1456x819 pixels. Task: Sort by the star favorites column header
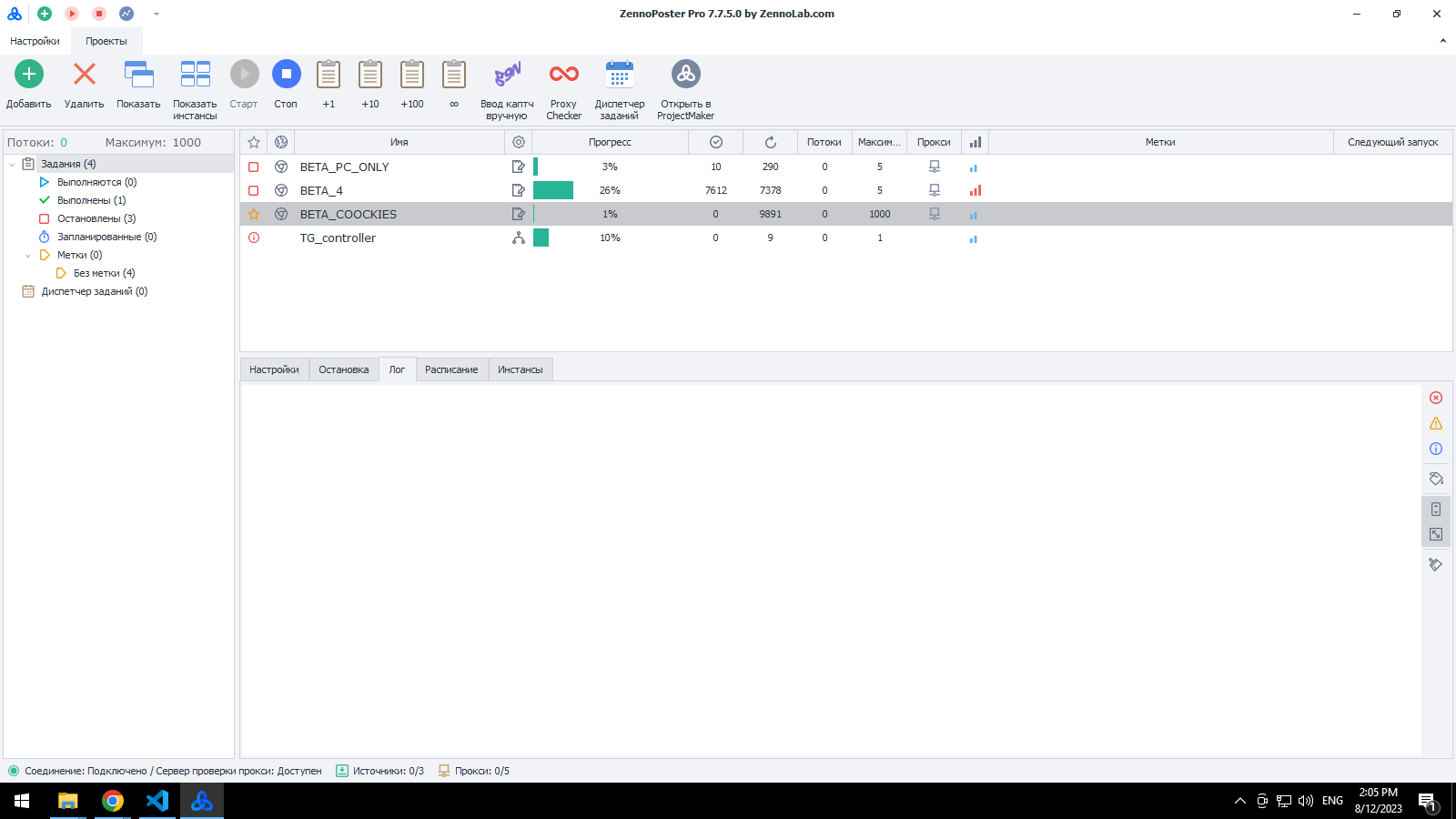tap(254, 142)
